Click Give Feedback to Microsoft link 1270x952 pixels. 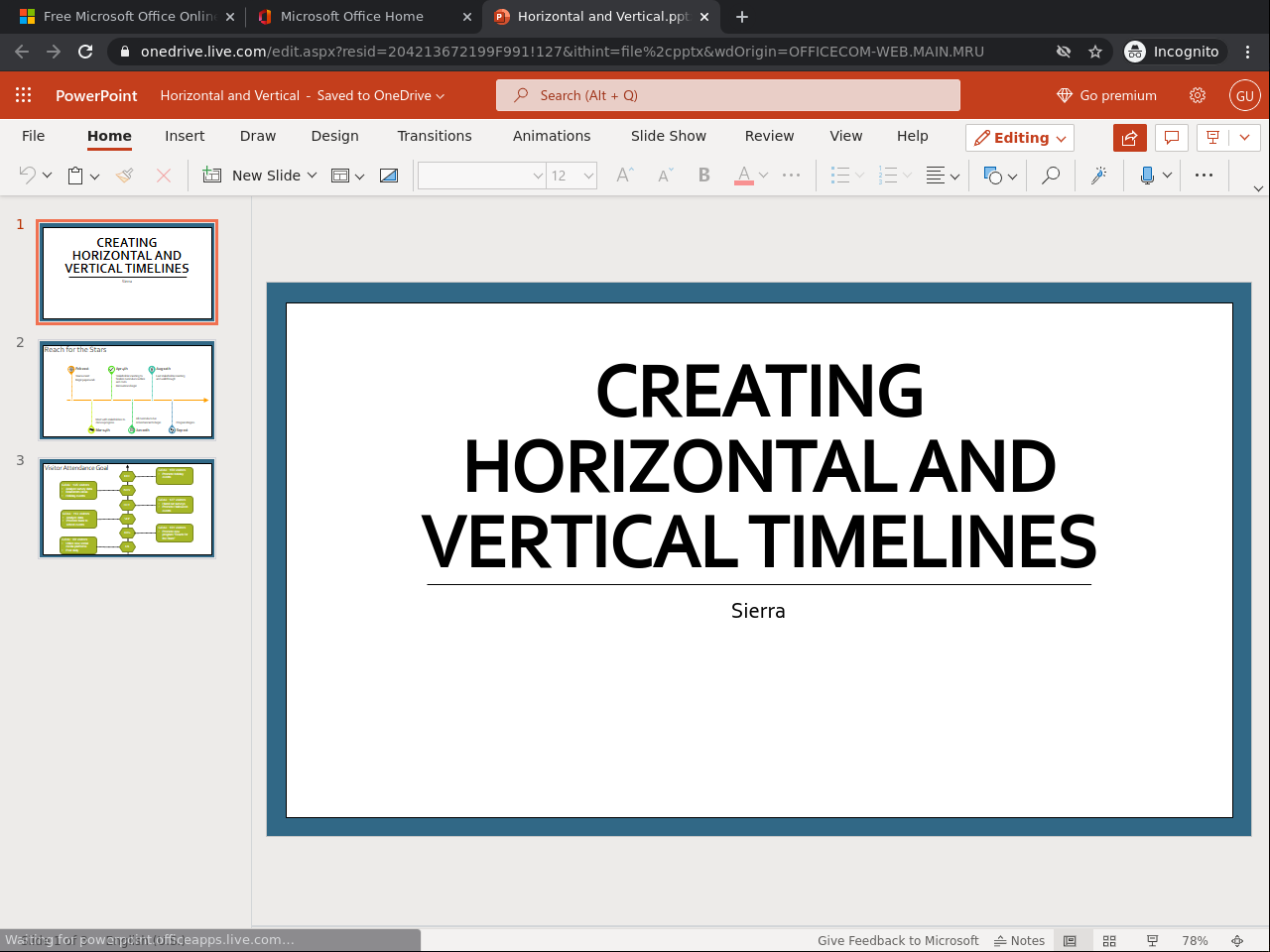898,940
